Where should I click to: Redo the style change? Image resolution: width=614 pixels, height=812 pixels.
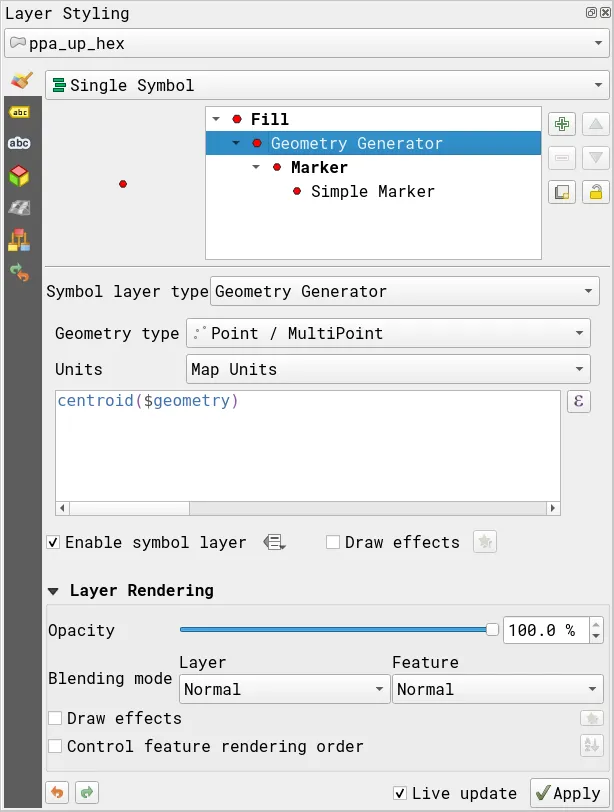pyautogui.click(x=87, y=793)
